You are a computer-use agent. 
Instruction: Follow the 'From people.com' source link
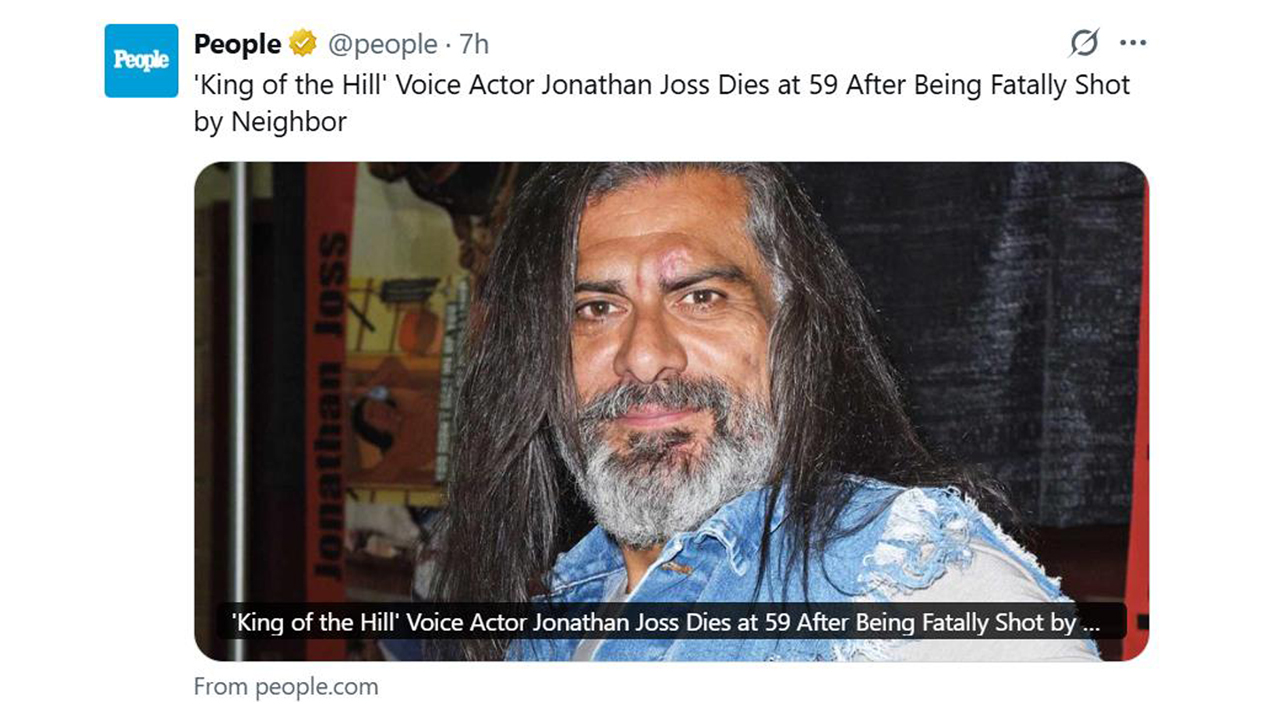point(286,687)
